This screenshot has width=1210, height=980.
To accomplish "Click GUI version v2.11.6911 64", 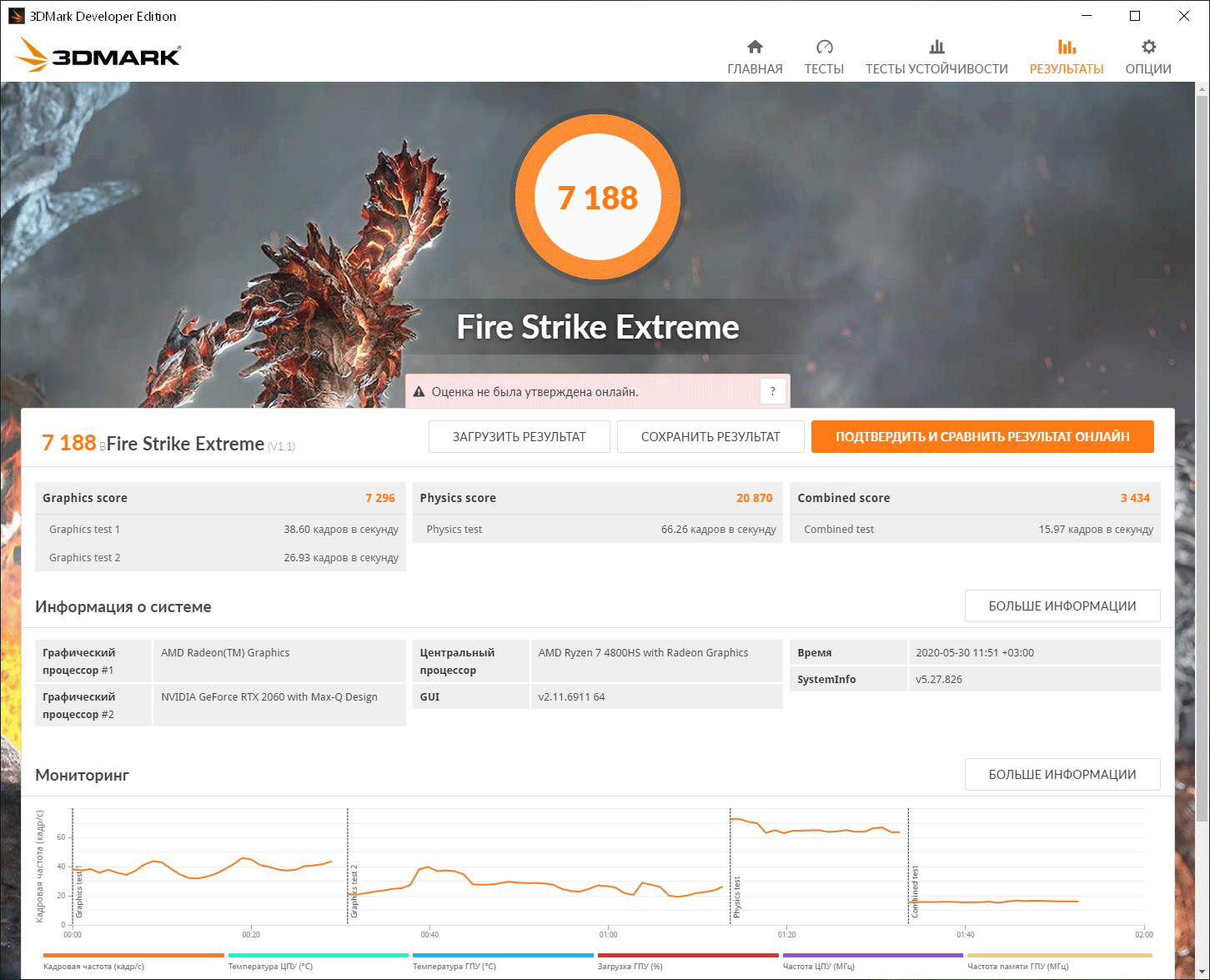I will [x=572, y=697].
